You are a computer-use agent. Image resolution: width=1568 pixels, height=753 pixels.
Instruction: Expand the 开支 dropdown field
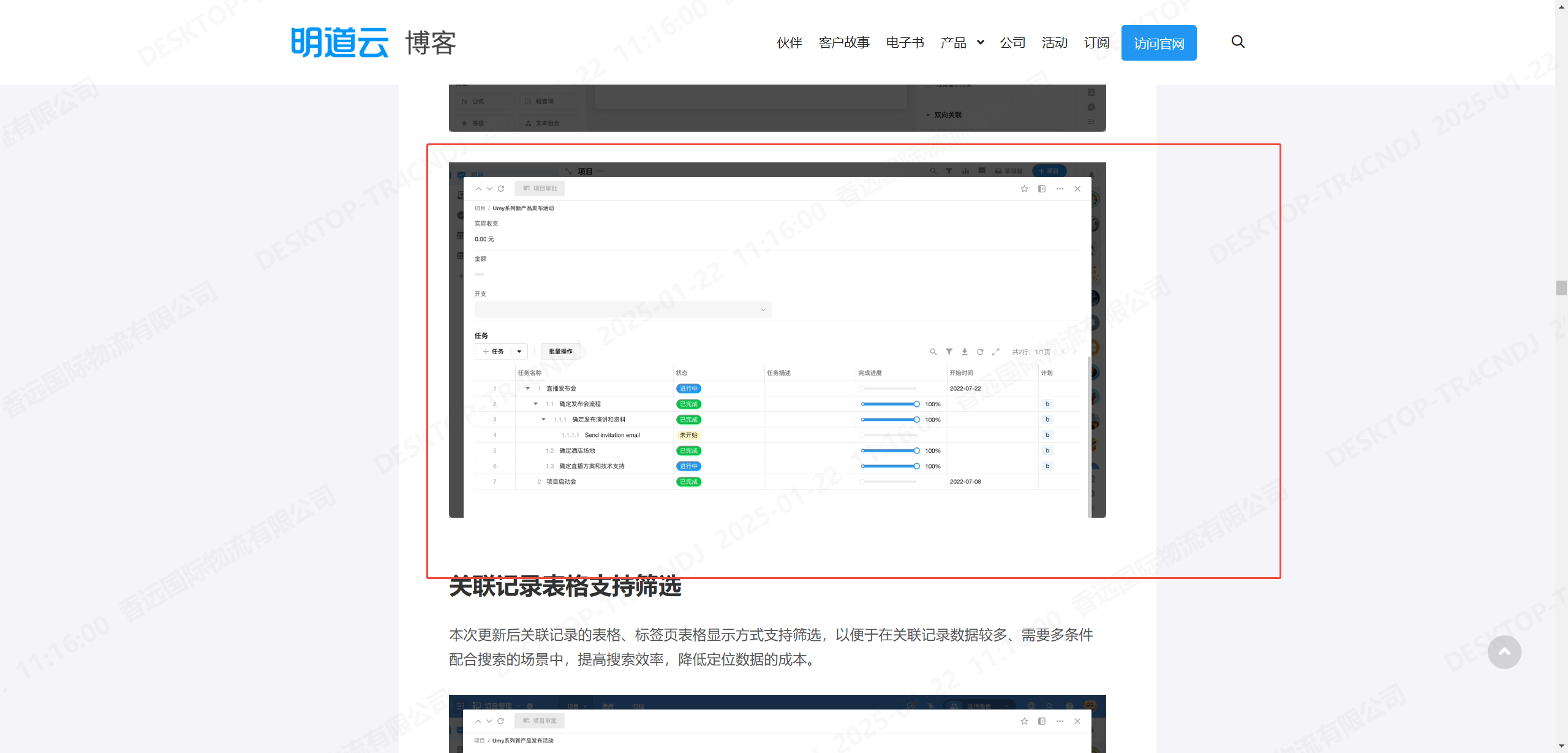[763, 309]
